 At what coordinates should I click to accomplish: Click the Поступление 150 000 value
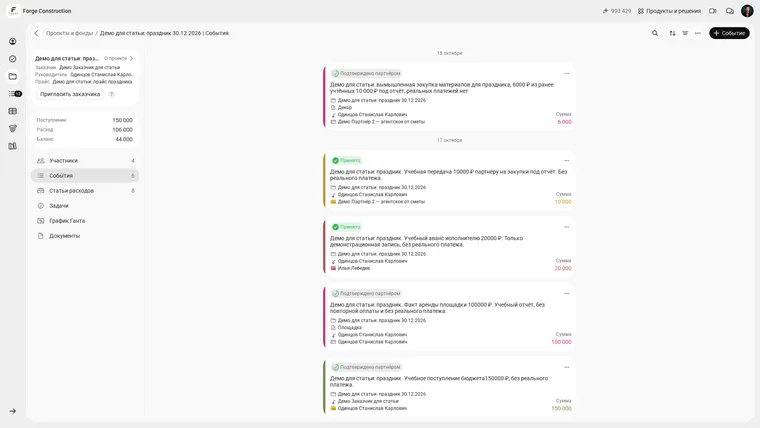122,120
